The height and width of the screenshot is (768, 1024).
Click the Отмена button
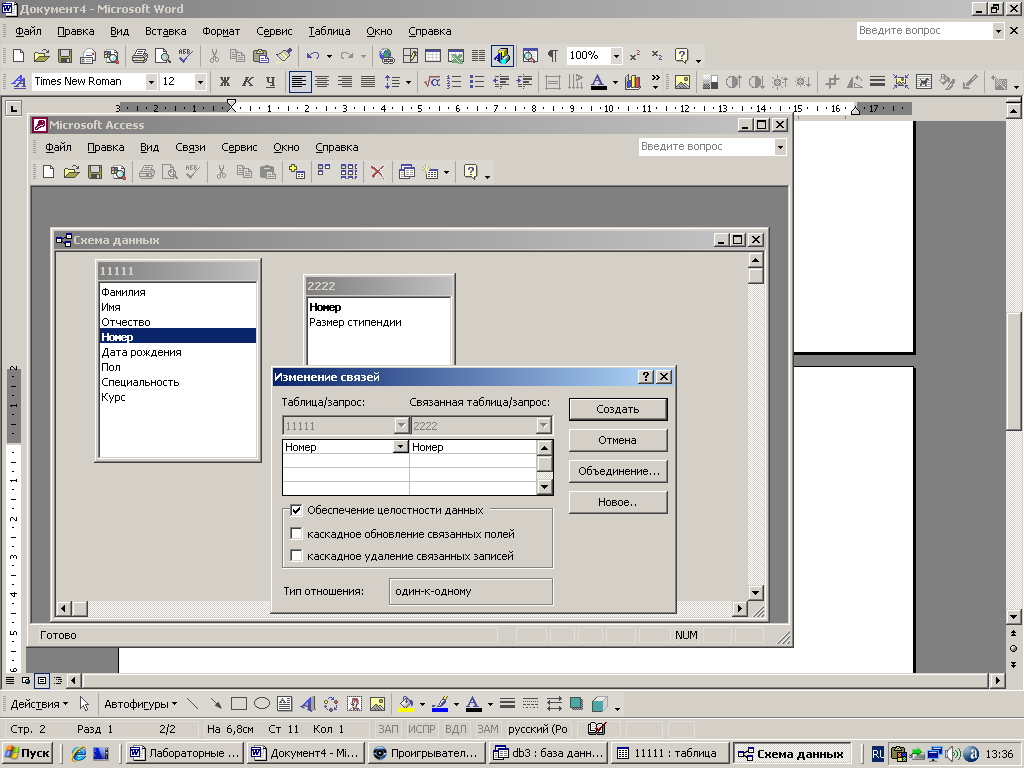pyautogui.click(x=618, y=440)
